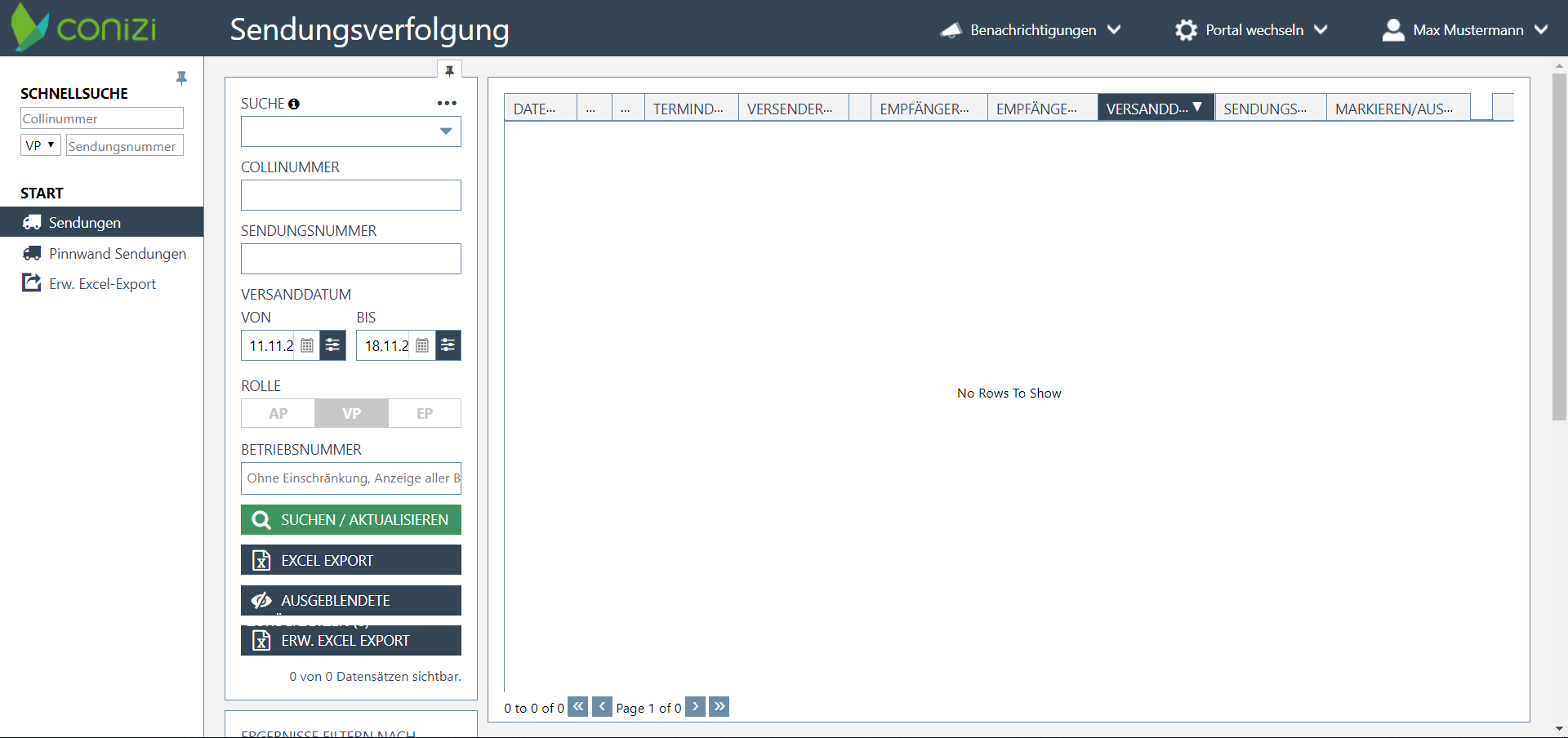Click the pin icon above search panel
The height and width of the screenshot is (738, 1568).
coord(449,71)
